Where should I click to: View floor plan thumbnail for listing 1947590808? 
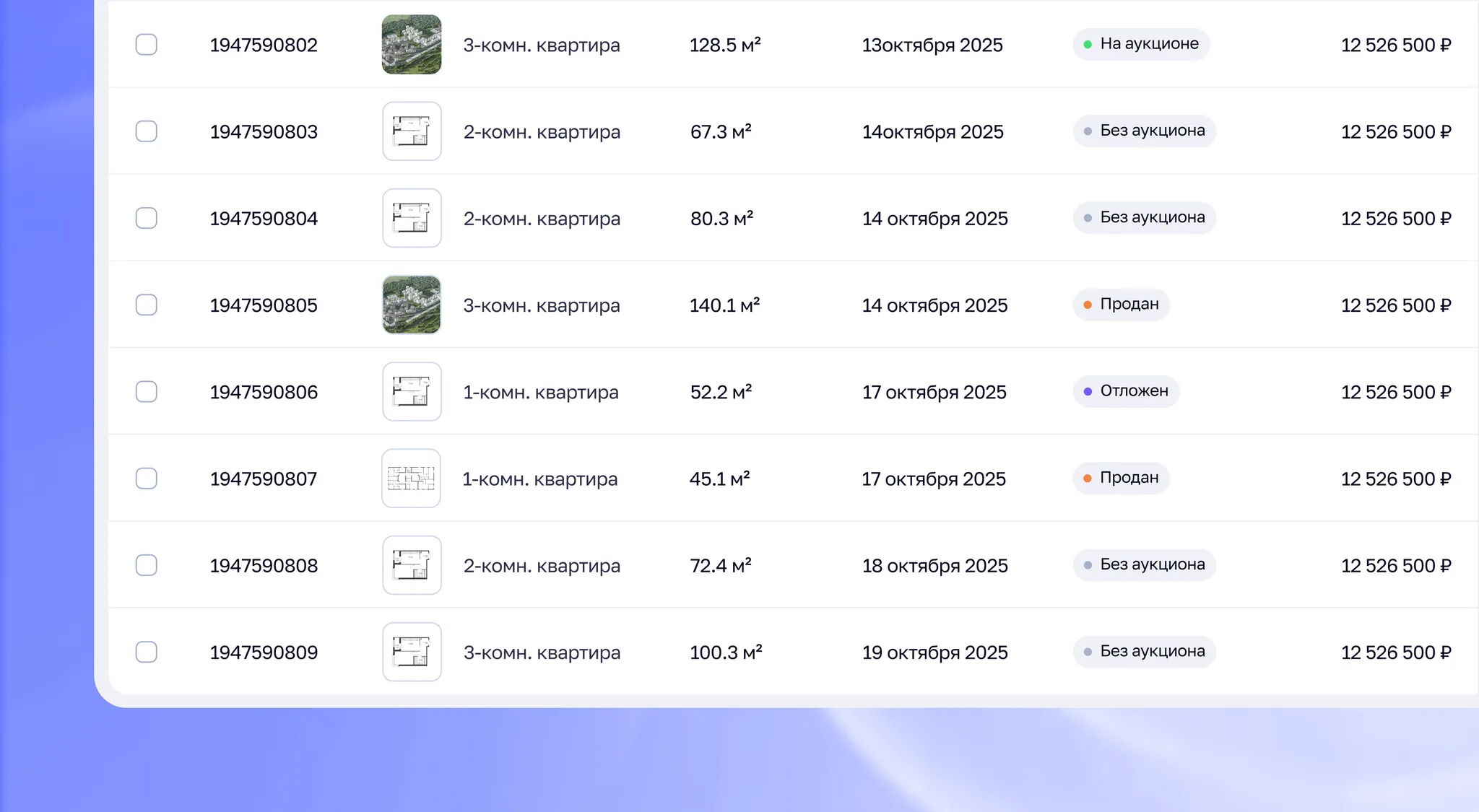pos(412,565)
